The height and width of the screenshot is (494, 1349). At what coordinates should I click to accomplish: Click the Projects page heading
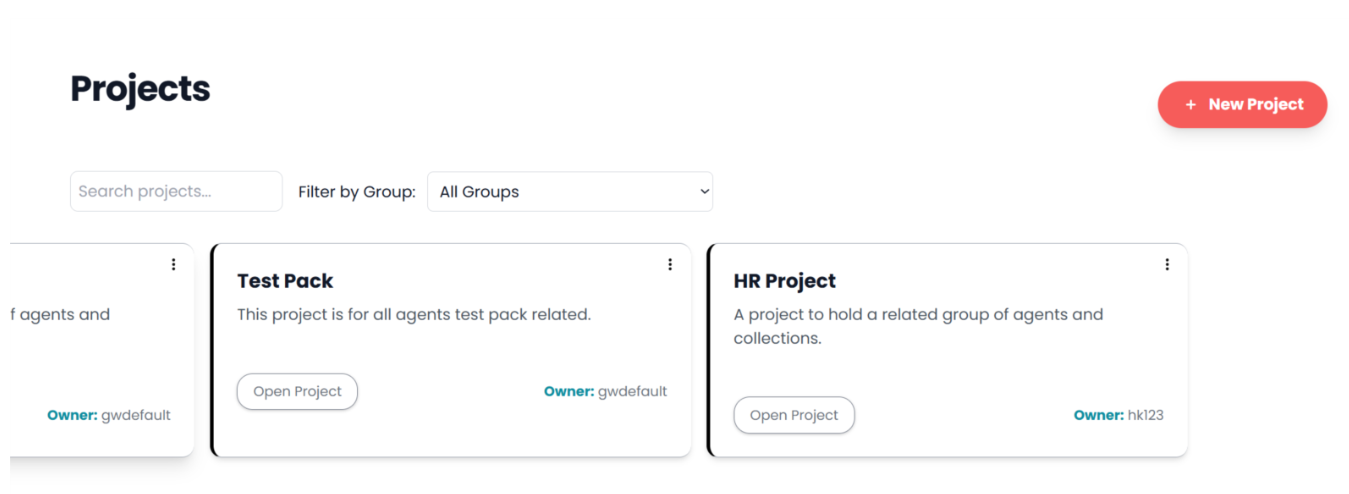pyautogui.click(x=140, y=90)
